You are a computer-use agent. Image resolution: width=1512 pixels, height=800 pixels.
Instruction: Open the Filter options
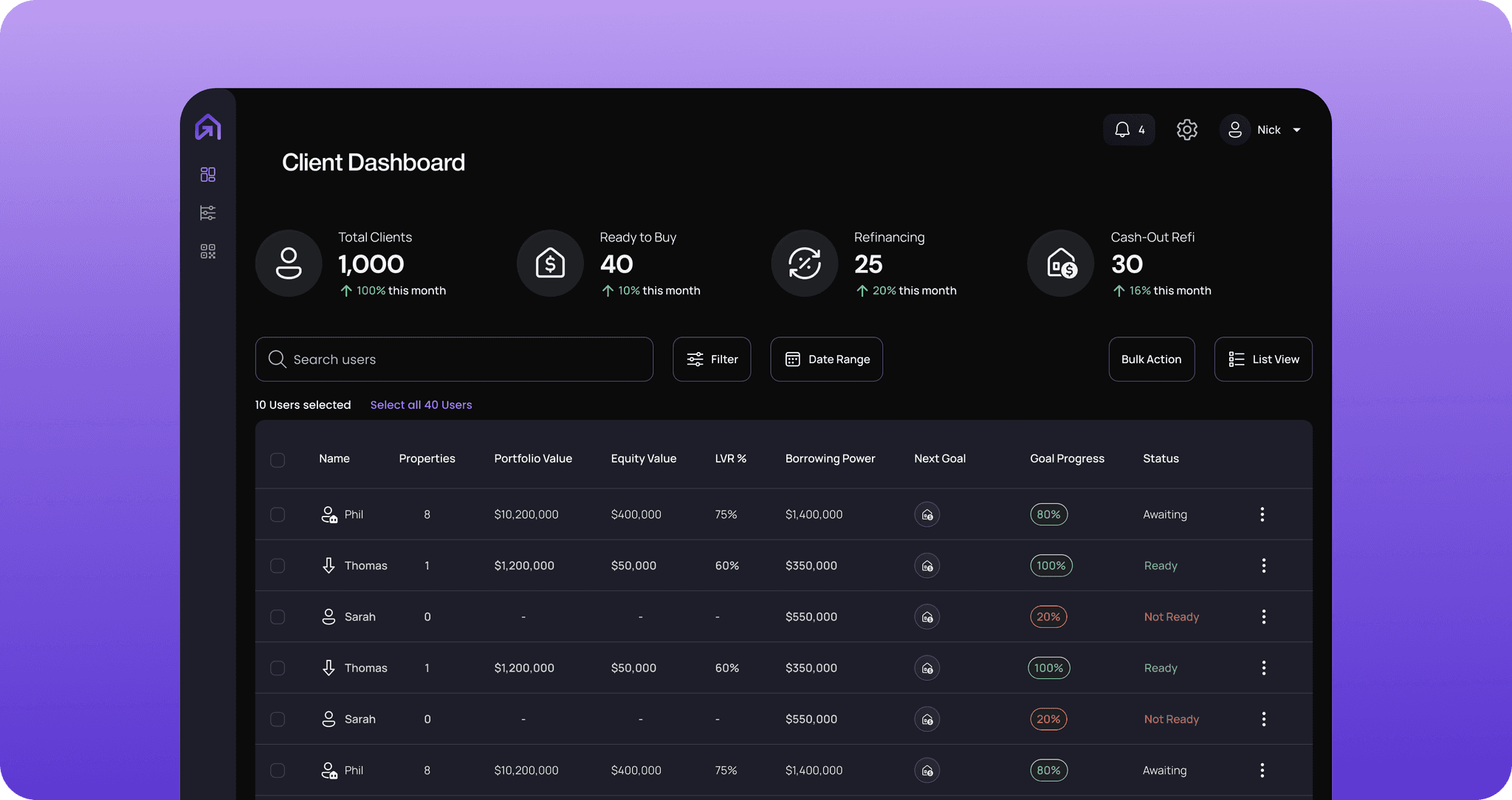tap(712, 359)
